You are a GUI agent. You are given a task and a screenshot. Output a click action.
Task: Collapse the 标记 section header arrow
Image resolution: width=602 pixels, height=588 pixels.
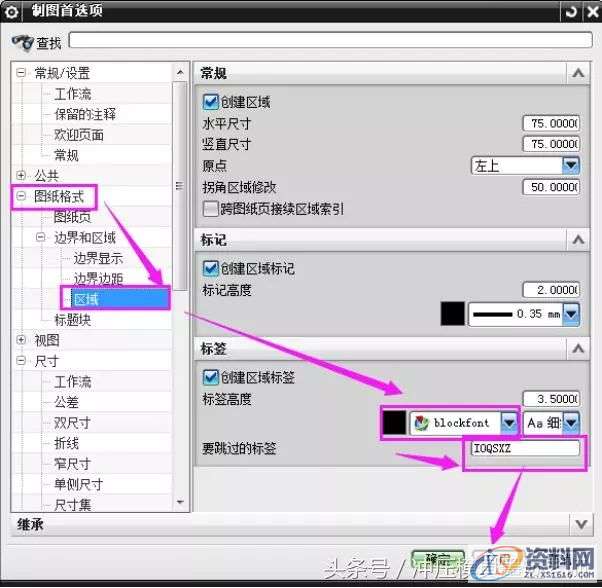click(x=578, y=240)
